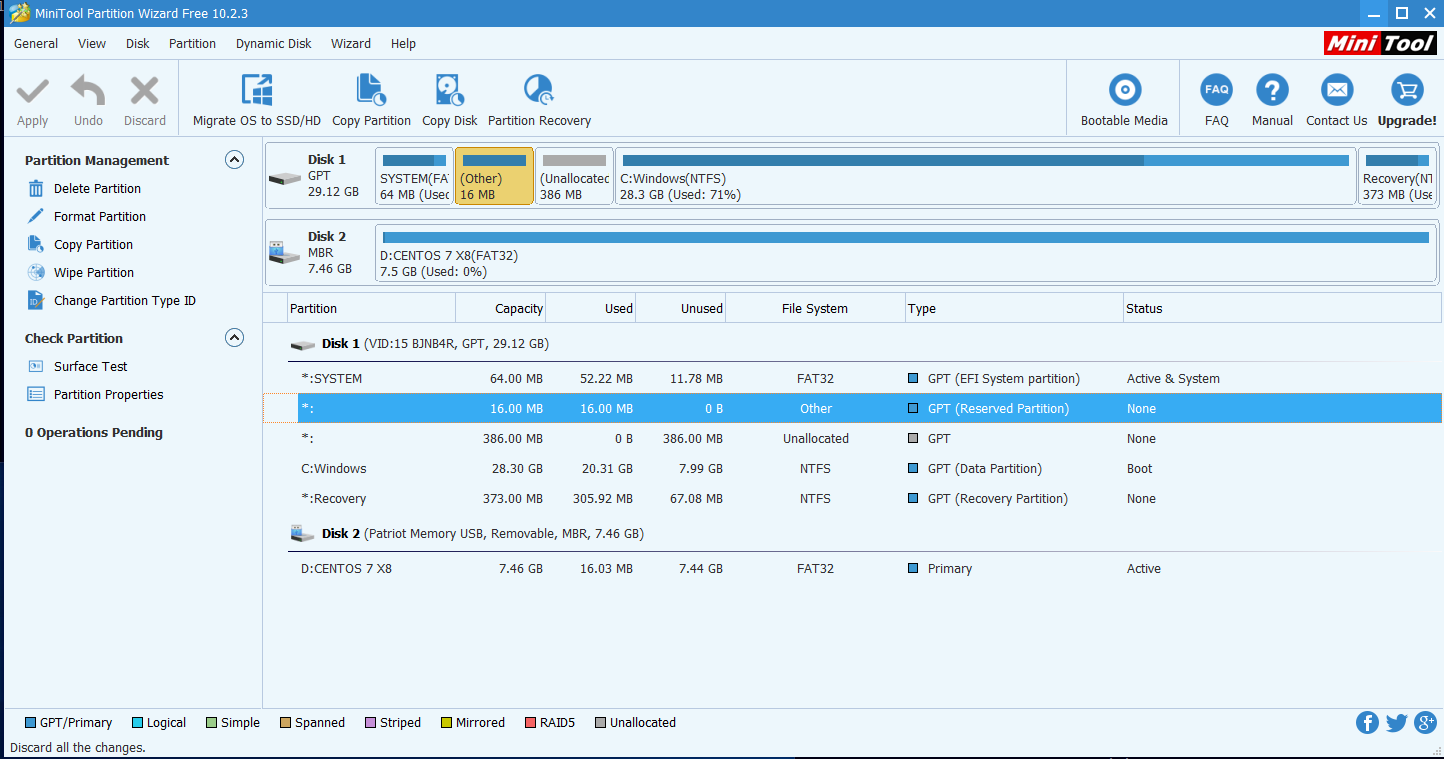Click Contact Us
This screenshot has height=759, width=1444.
tap(1336, 97)
